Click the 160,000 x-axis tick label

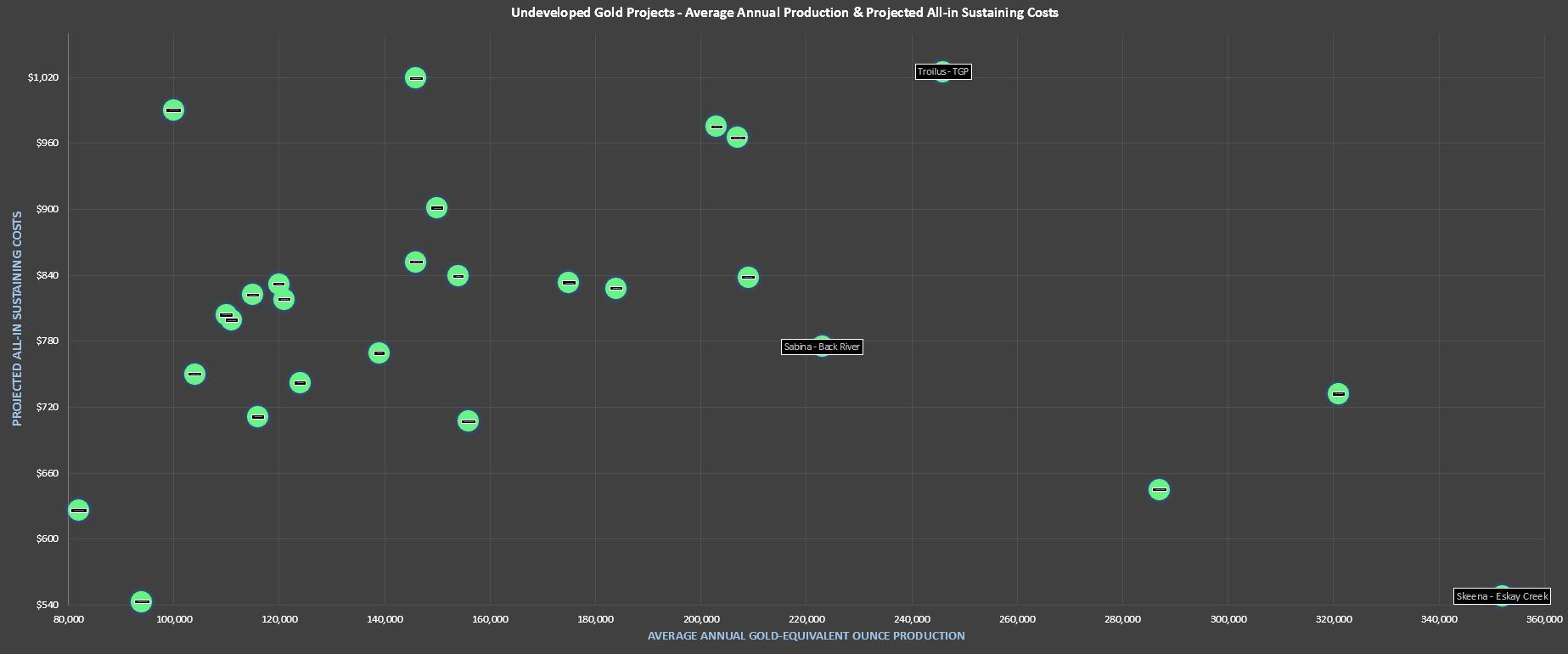click(x=490, y=619)
